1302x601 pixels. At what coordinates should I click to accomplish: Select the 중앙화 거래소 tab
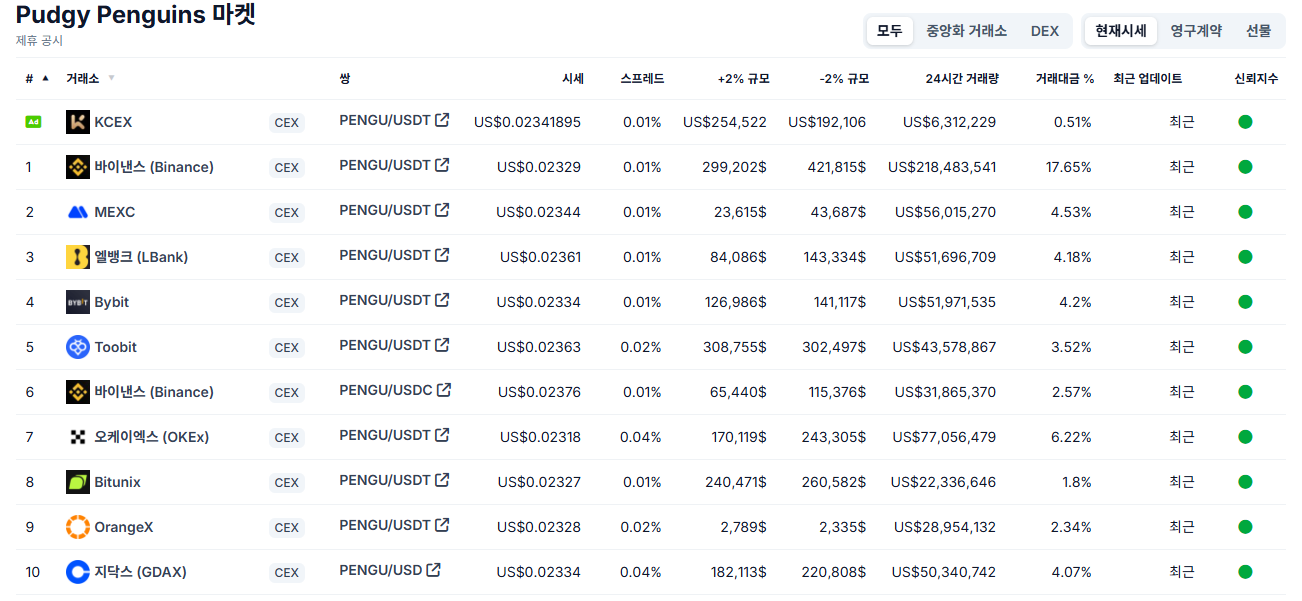[966, 31]
